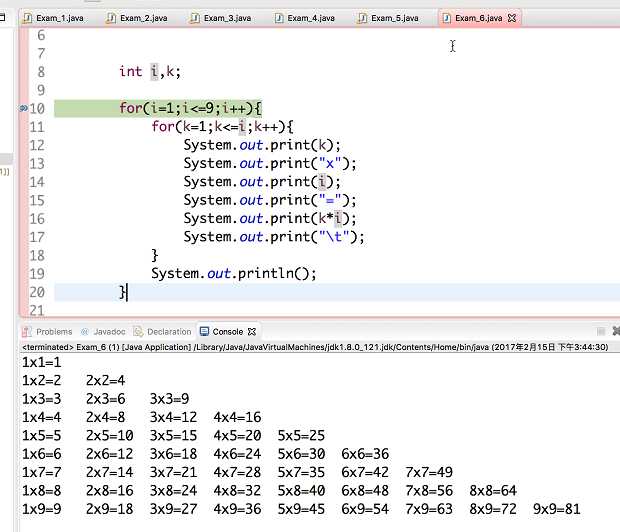This screenshot has width=620, height=532.
Task: Close the Exam_6.java editor tab
Action: point(512,18)
